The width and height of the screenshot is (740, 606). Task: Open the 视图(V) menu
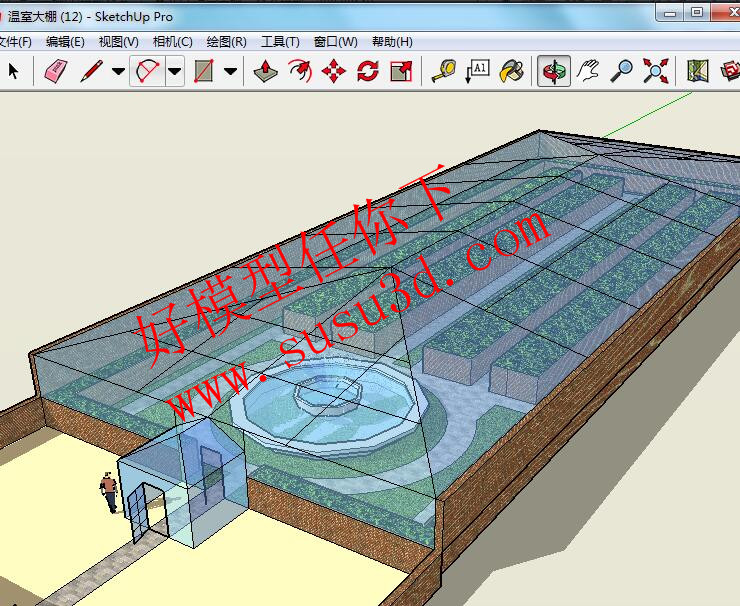click(x=118, y=42)
